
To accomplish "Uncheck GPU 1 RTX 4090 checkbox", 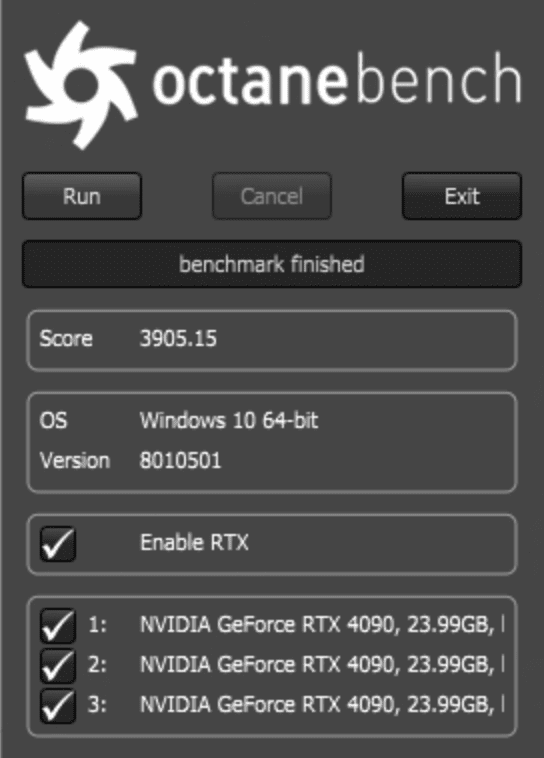I will 58,626.
